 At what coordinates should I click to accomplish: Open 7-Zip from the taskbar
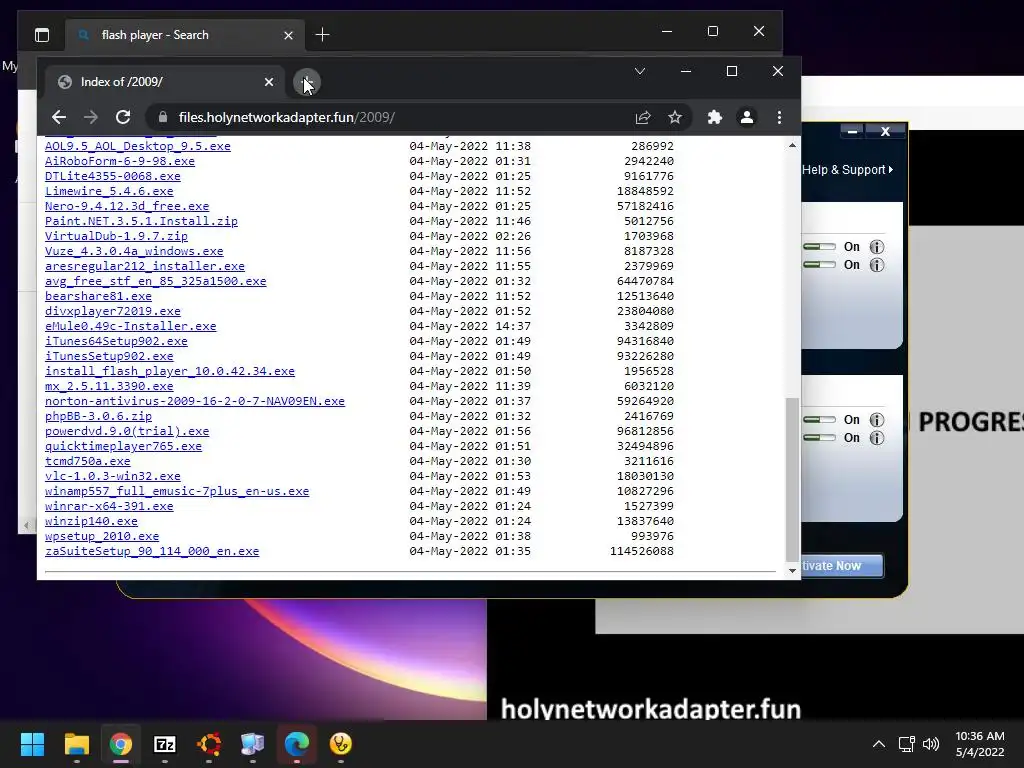click(x=165, y=744)
